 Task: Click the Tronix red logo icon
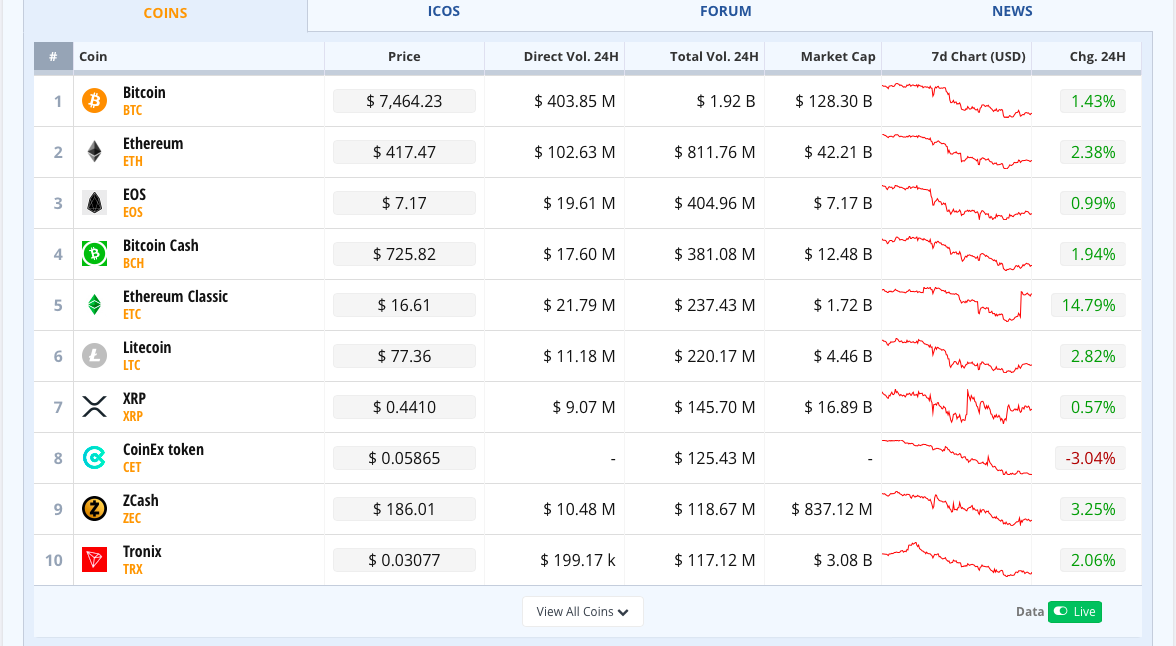[x=94, y=560]
